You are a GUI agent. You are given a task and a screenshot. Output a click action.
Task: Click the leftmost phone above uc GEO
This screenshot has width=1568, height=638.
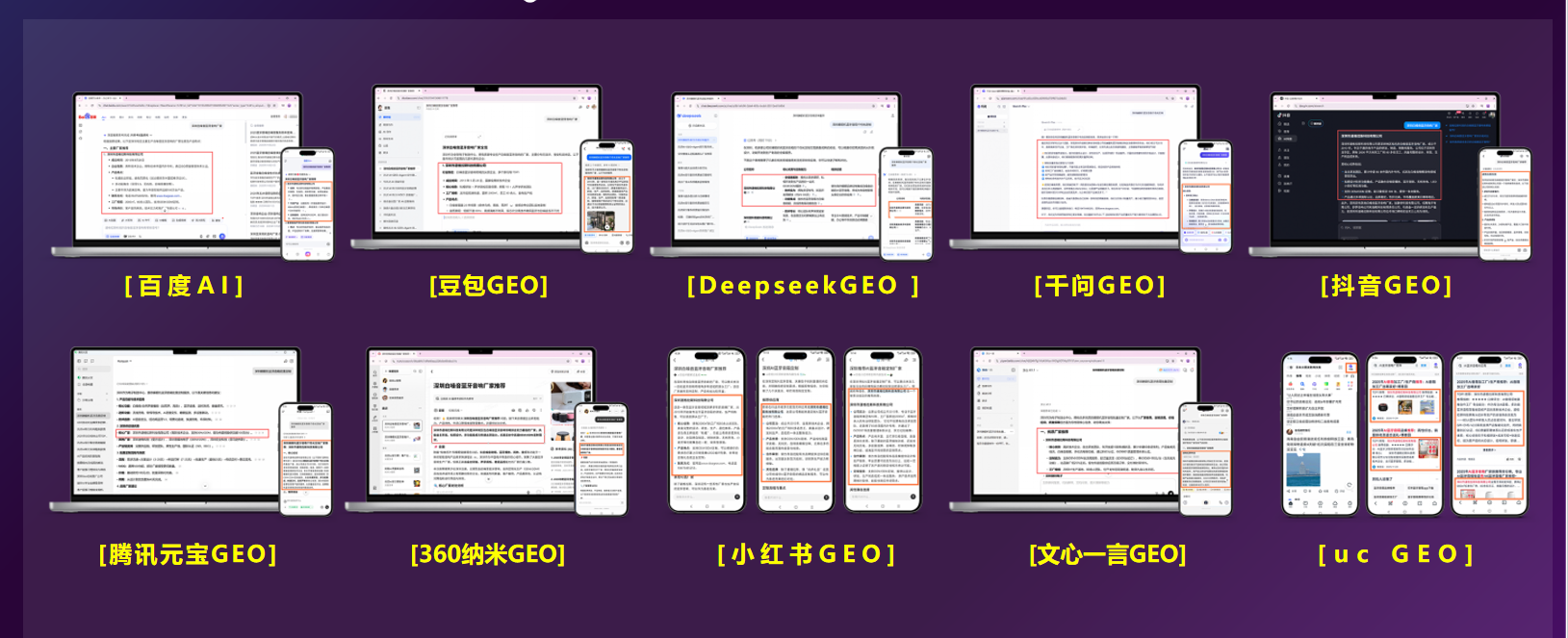[x=1320, y=434]
